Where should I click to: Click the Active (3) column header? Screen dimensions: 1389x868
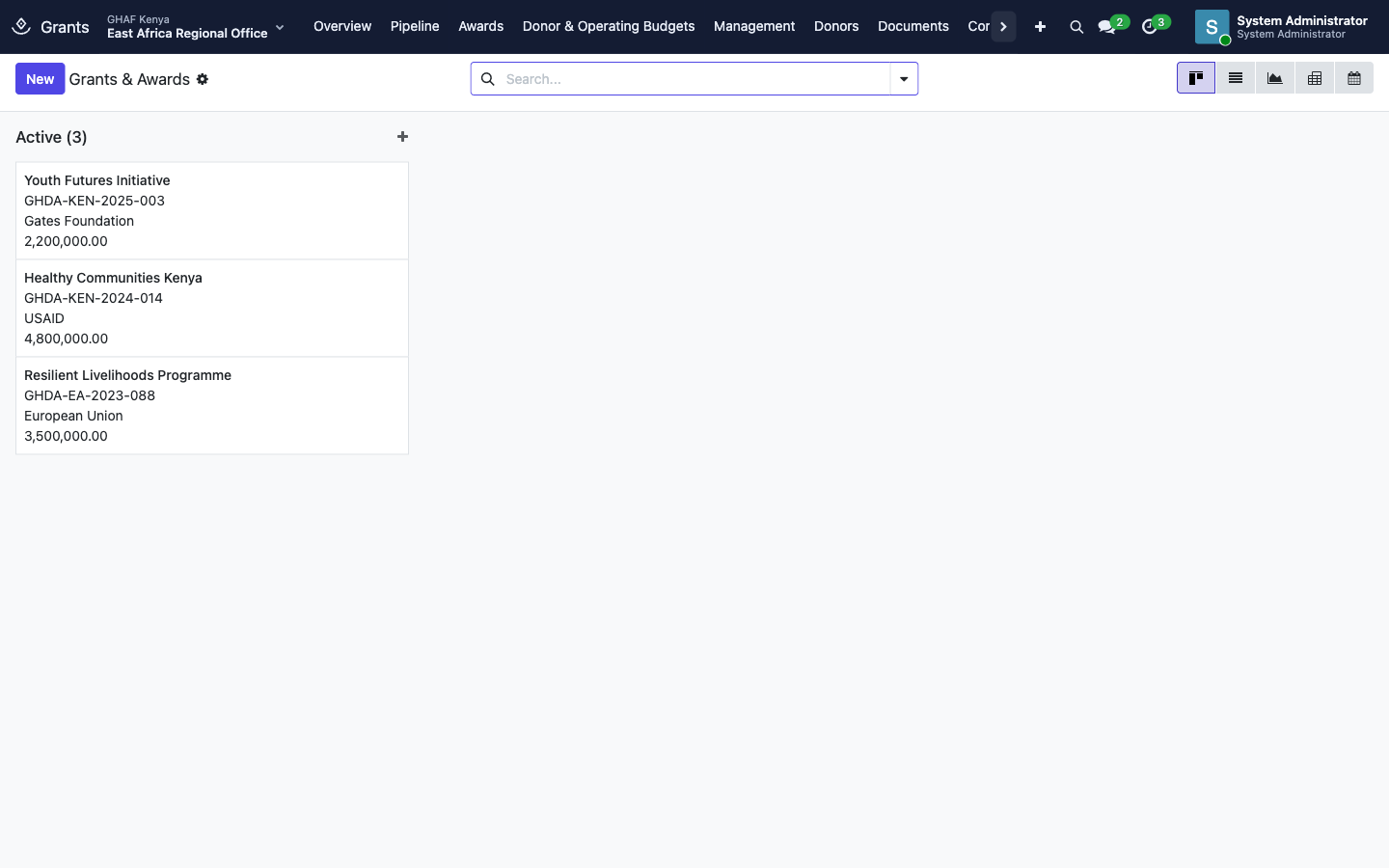click(51, 137)
